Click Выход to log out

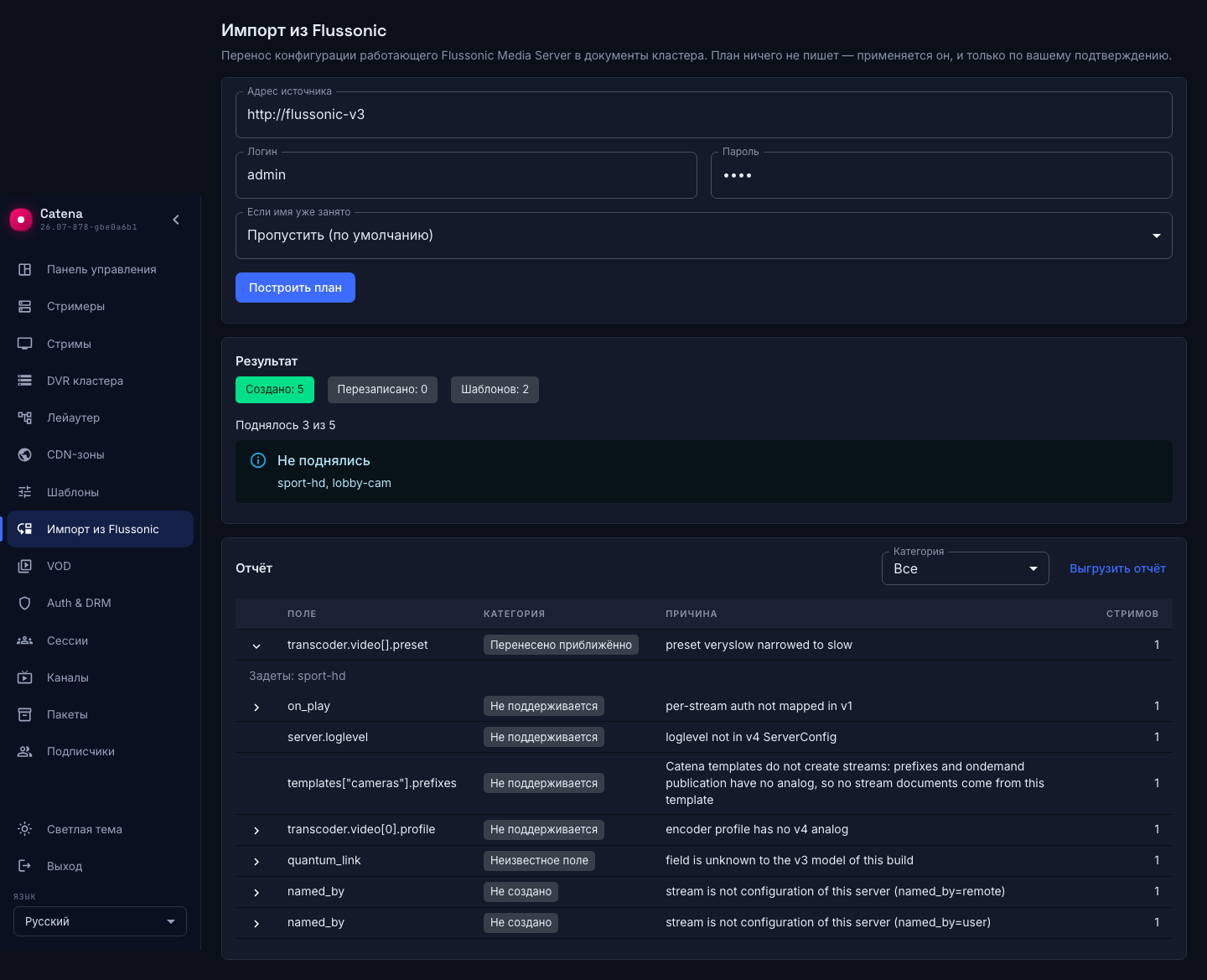[x=101, y=866]
